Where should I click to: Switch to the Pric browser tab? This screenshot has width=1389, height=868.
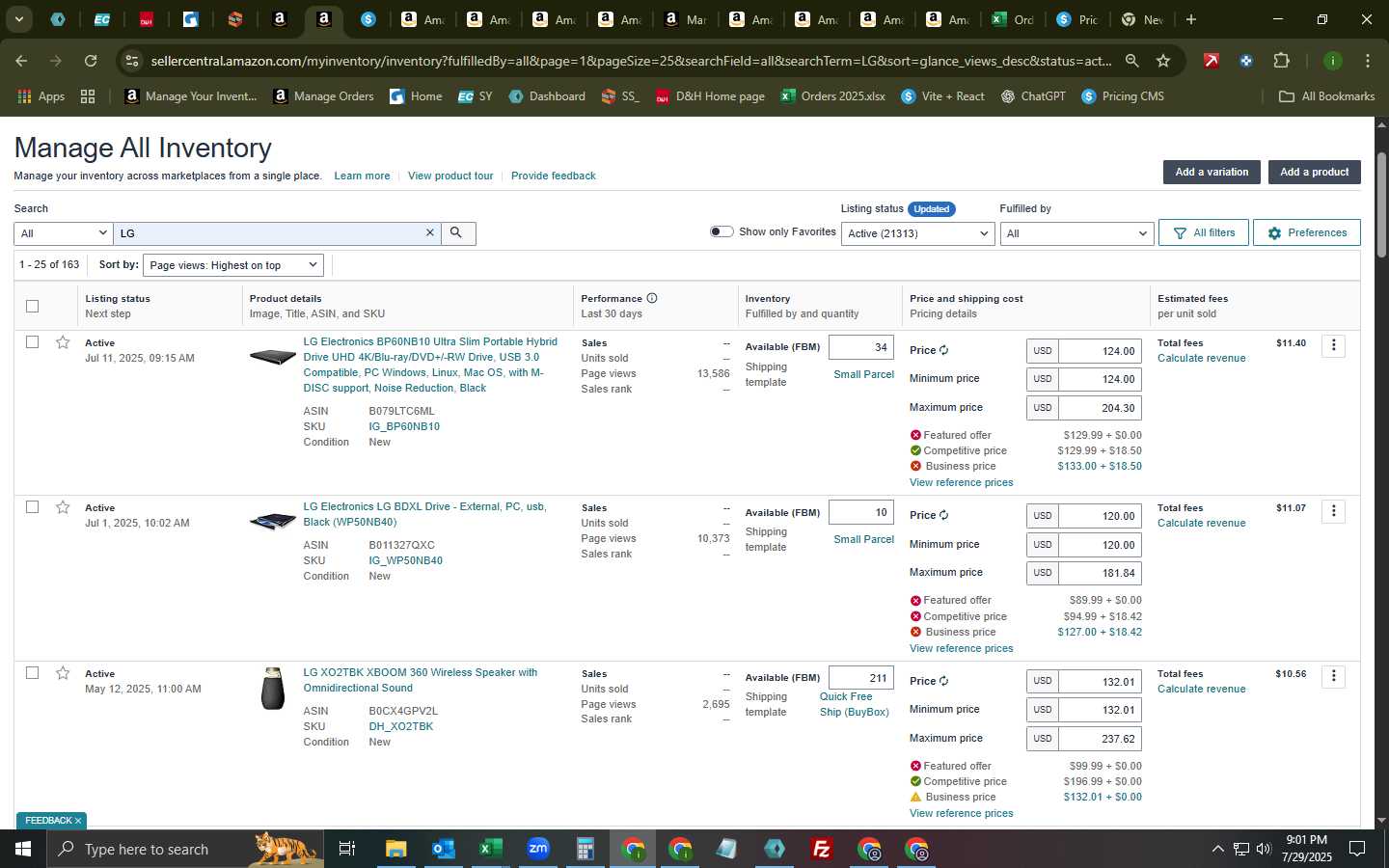[1076, 19]
